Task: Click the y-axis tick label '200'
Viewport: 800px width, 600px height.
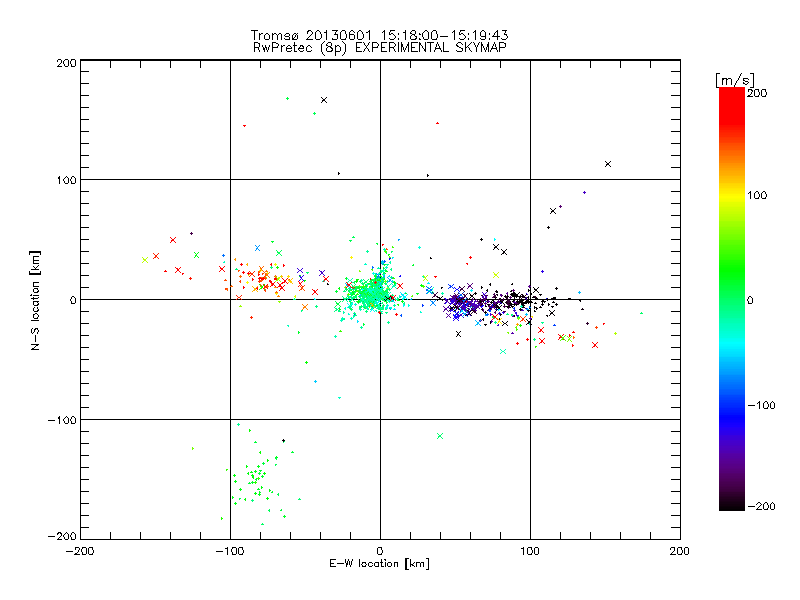Action: pos(66,63)
